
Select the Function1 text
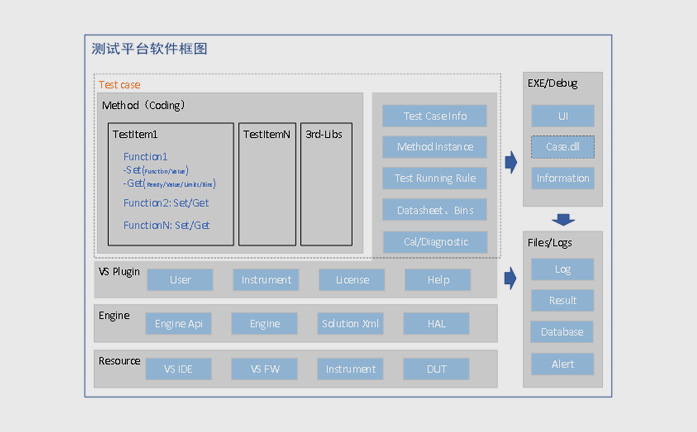[x=145, y=156]
